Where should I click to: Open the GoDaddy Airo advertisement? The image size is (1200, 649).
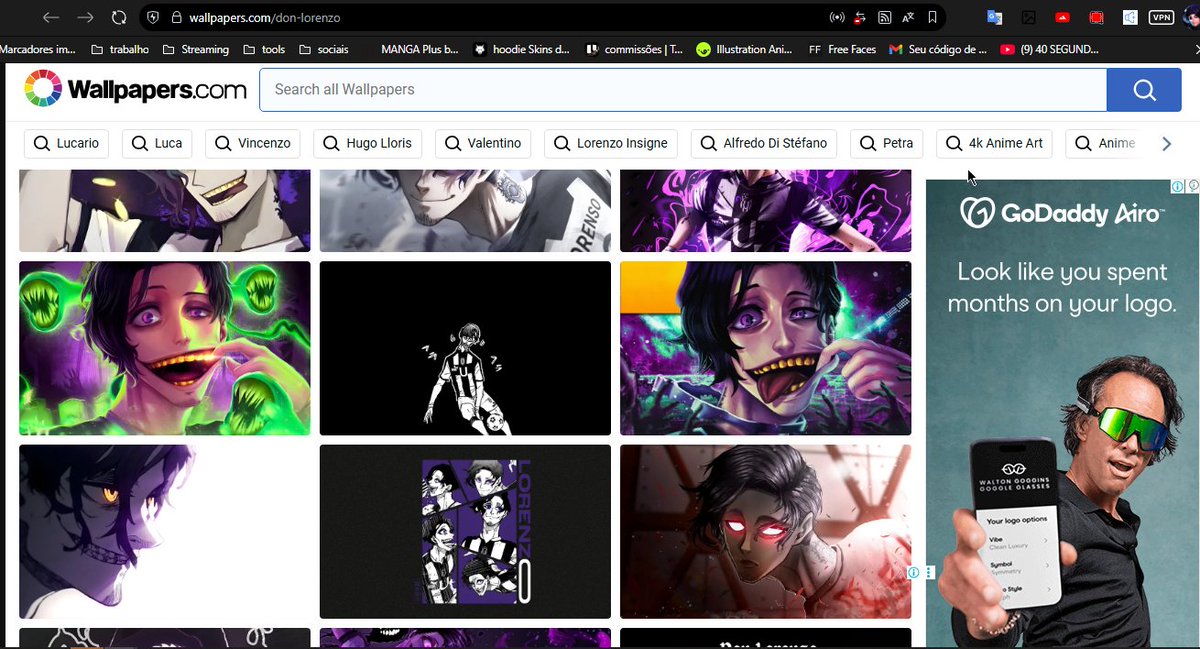[x=1062, y=413]
